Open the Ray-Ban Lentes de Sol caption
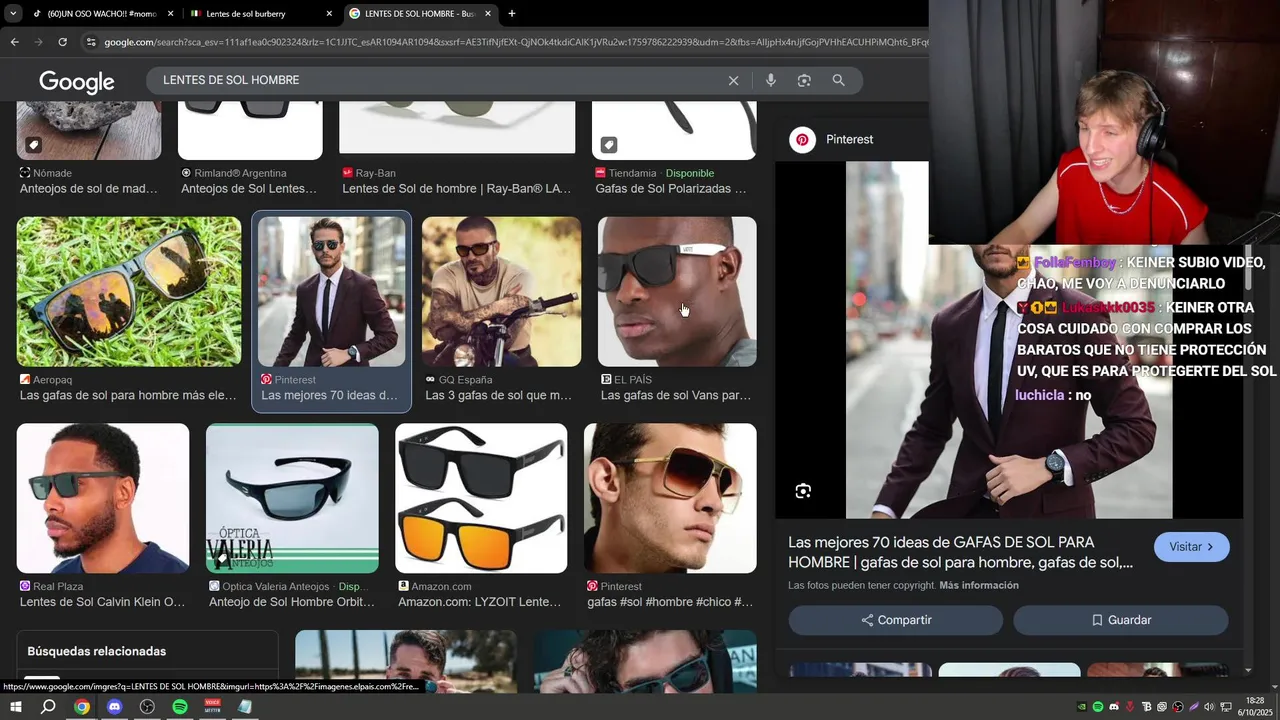Screen dimensions: 1280x720 point(457,188)
